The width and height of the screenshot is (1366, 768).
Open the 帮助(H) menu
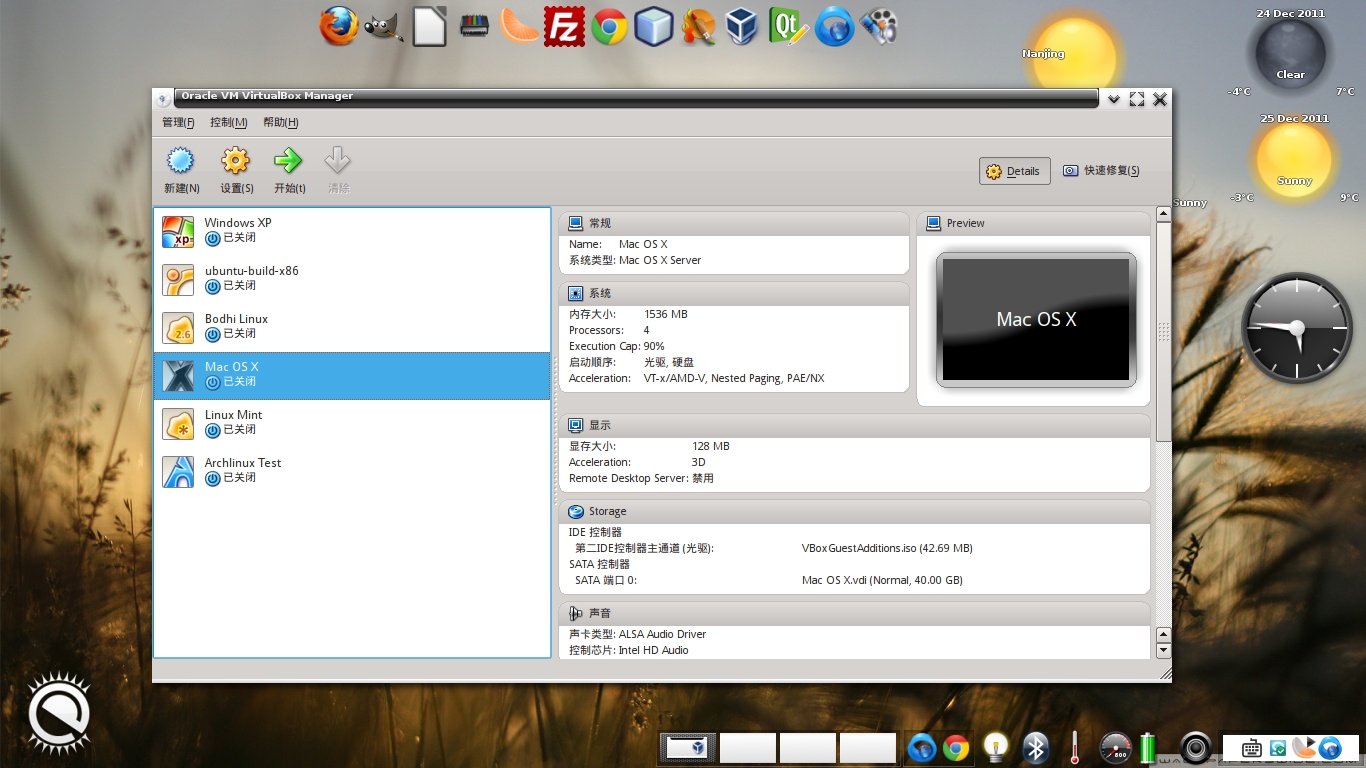click(x=281, y=122)
